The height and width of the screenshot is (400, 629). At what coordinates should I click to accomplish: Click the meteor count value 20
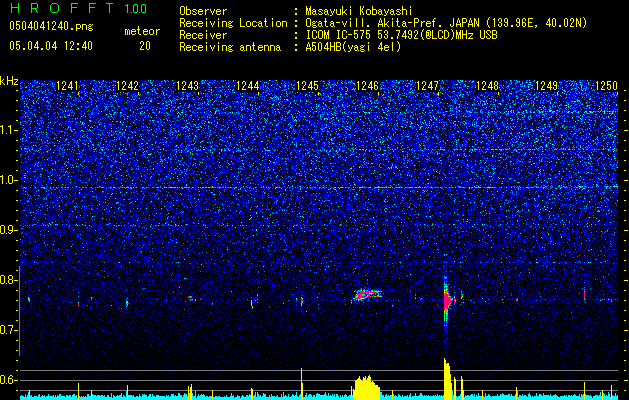click(x=145, y=46)
